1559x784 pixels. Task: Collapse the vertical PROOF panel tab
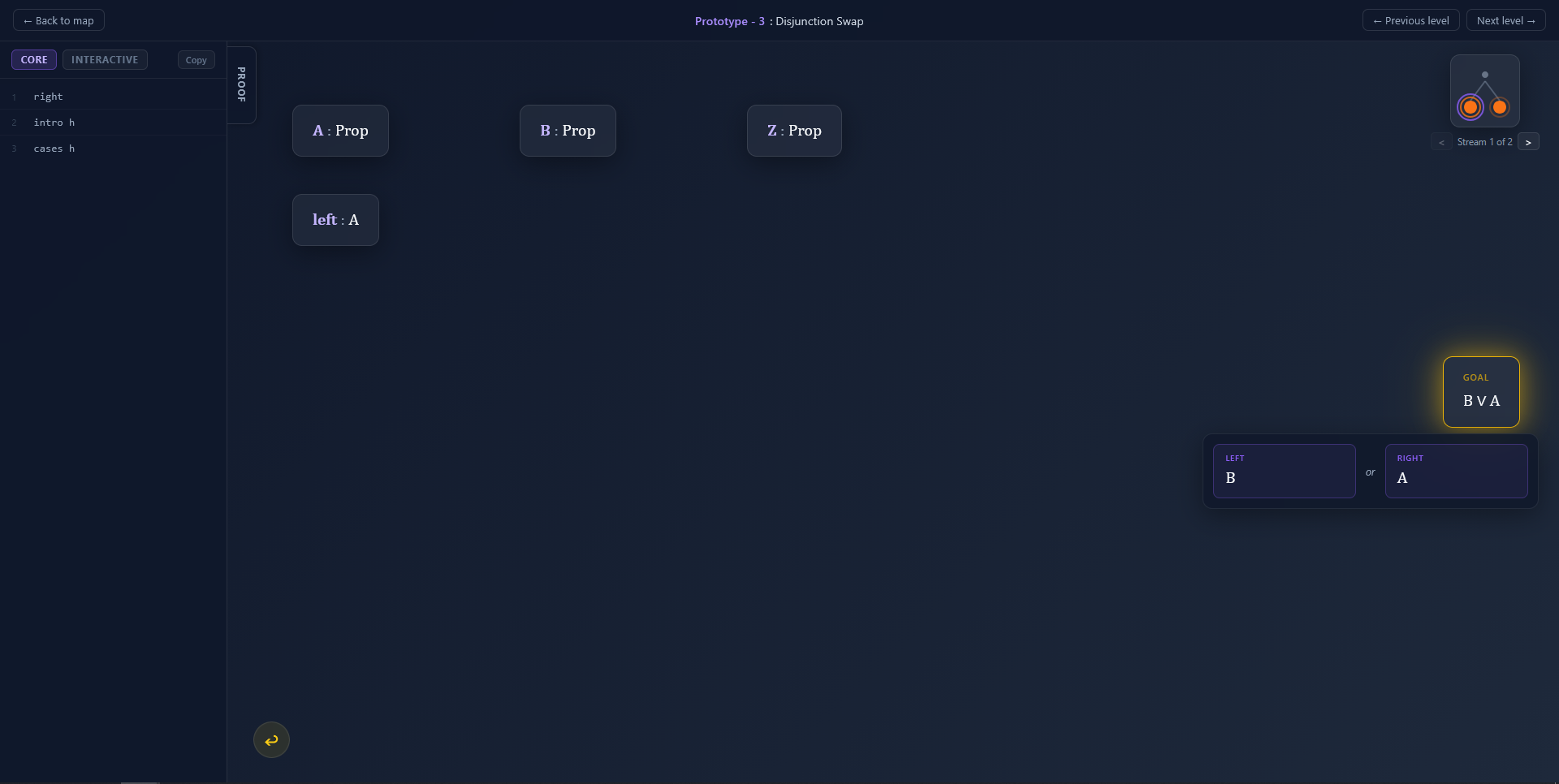tap(241, 84)
